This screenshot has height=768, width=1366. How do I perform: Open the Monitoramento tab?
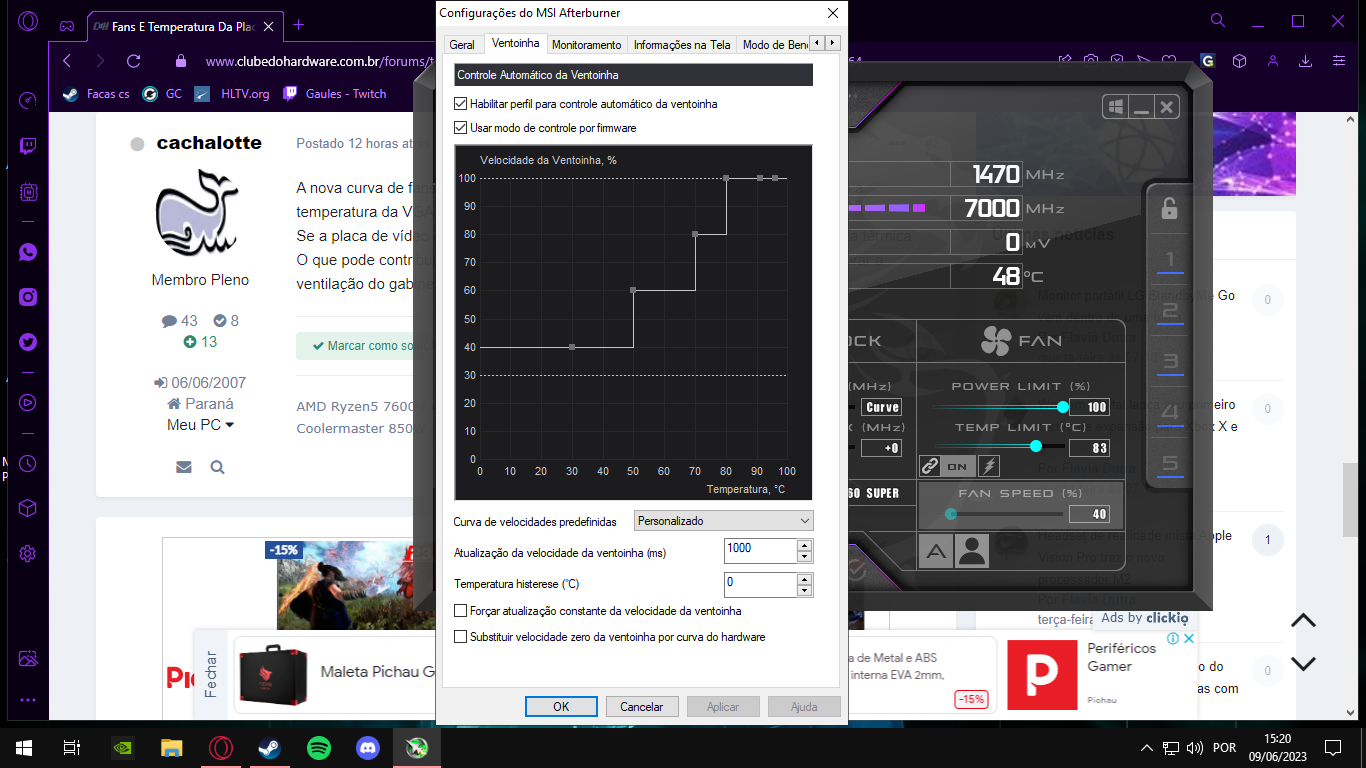click(x=587, y=45)
